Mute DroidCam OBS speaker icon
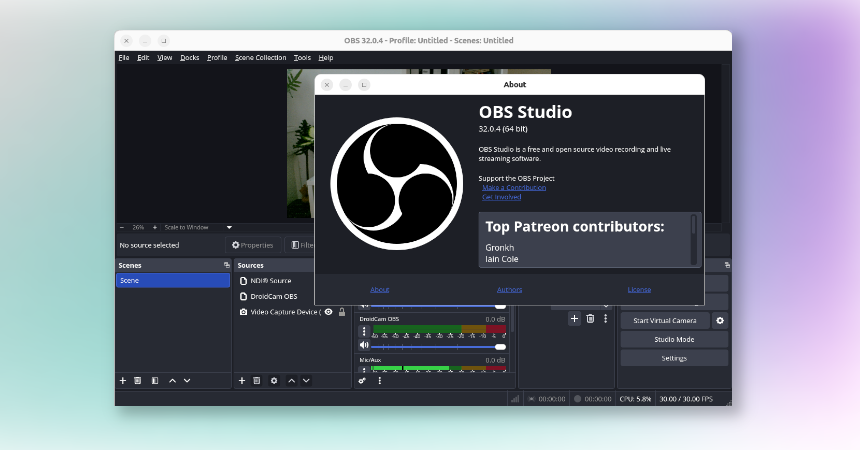This screenshot has height=450, width=860. (364, 346)
